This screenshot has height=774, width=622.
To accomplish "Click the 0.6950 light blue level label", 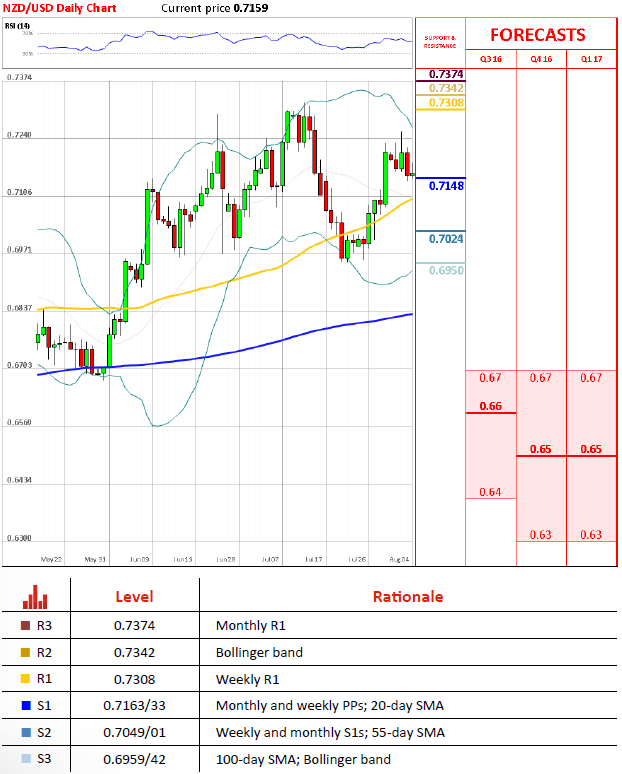I will (445, 270).
